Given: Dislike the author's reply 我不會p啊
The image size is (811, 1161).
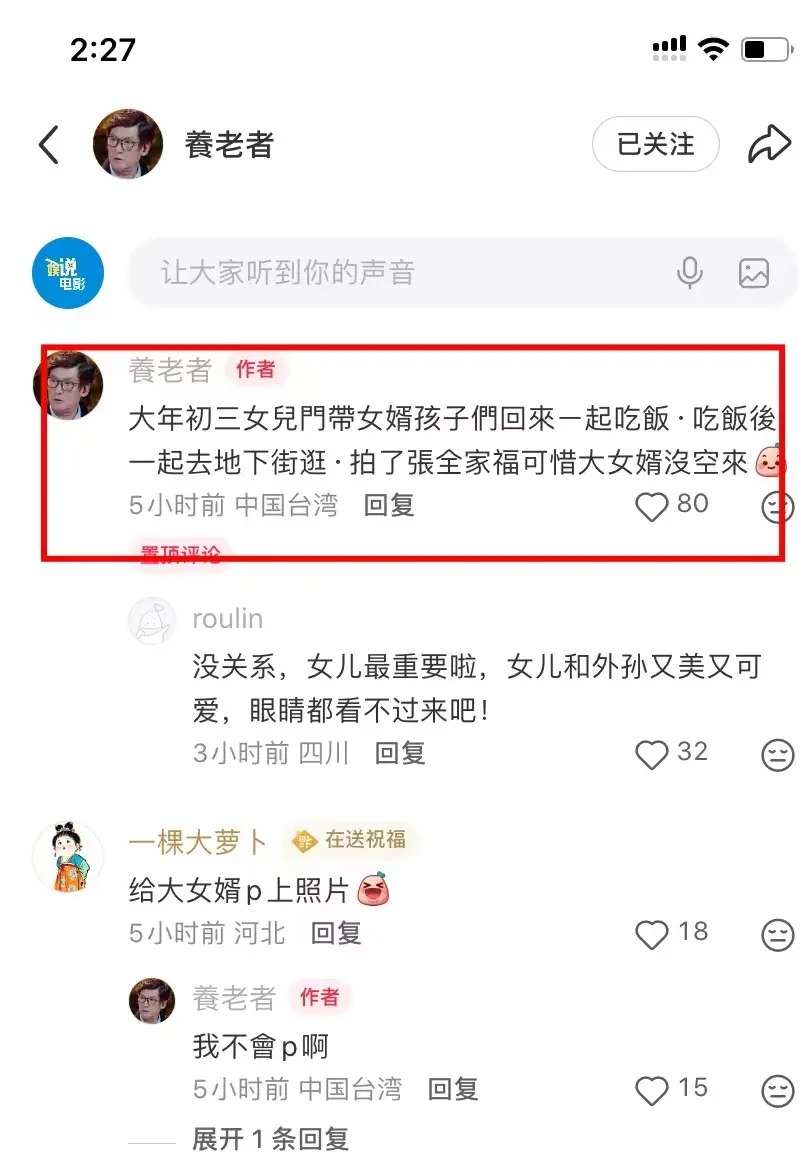Looking at the screenshot, I should 778,1091.
